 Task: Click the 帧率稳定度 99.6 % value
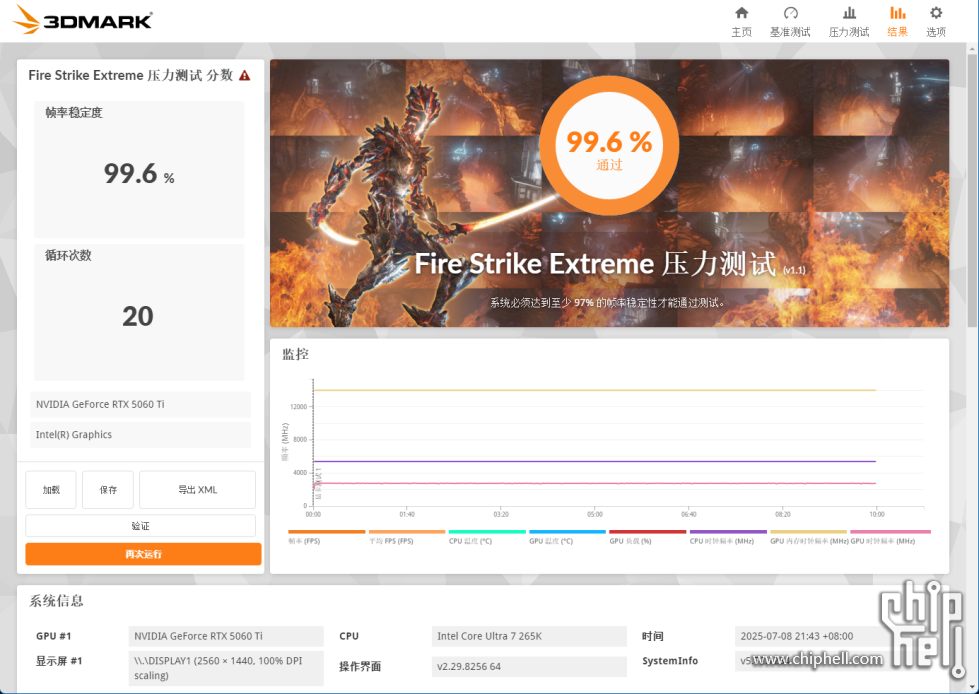click(x=139, y=174)
